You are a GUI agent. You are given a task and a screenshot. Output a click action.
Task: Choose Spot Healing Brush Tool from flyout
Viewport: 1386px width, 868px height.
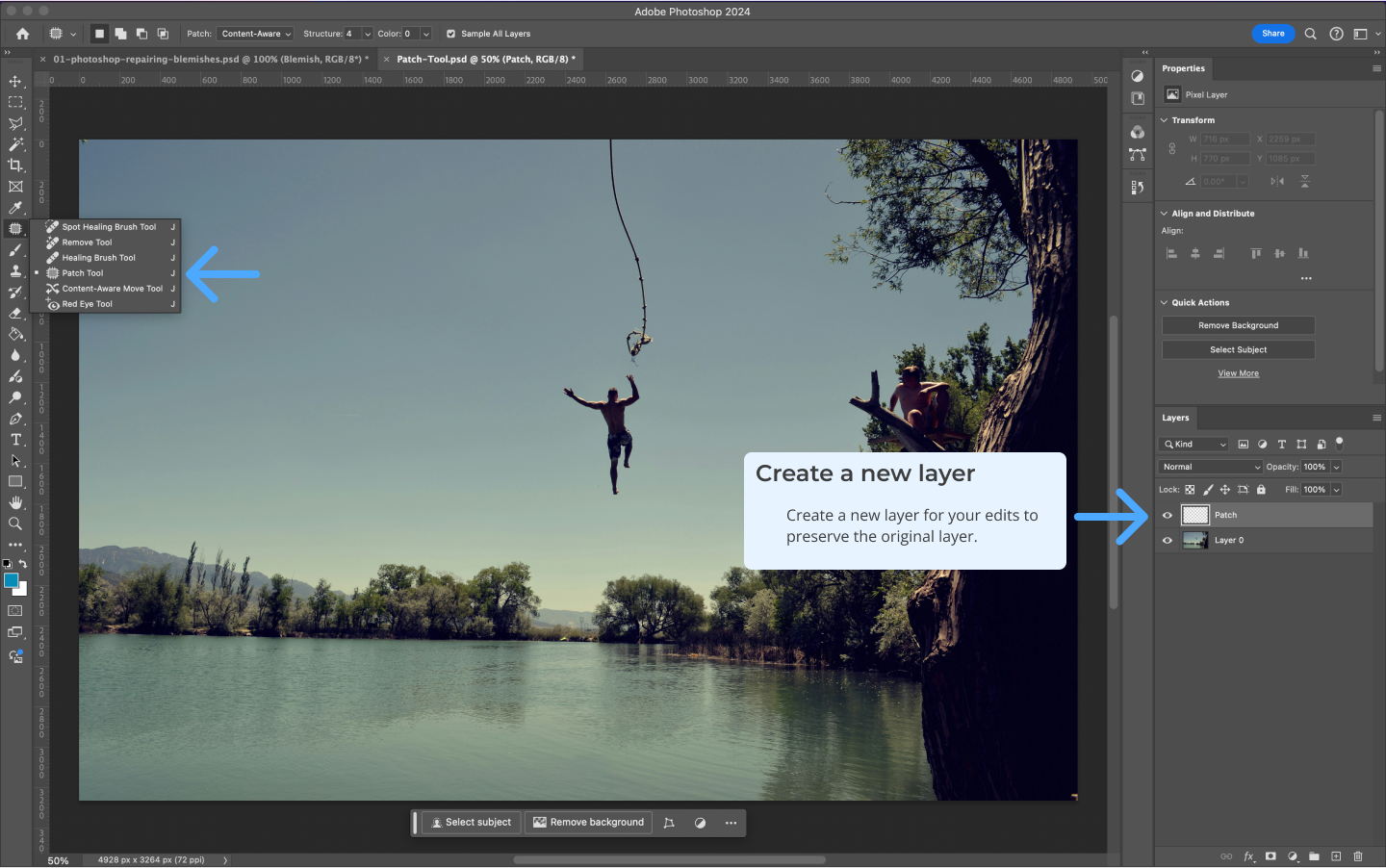click(109, 227)
